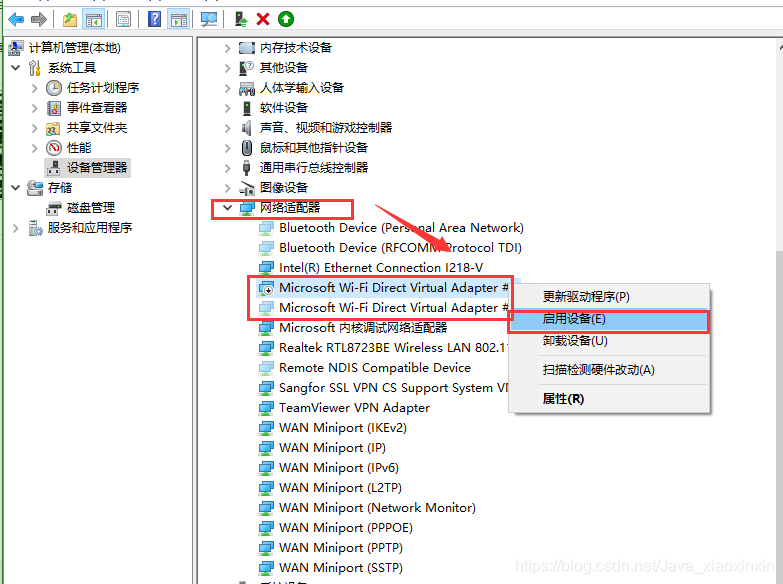Image resolution: width=783 pixels, height=584 pixels.
Task: Select WAN Miniport (IKEv2)
Action: point(343,428)
